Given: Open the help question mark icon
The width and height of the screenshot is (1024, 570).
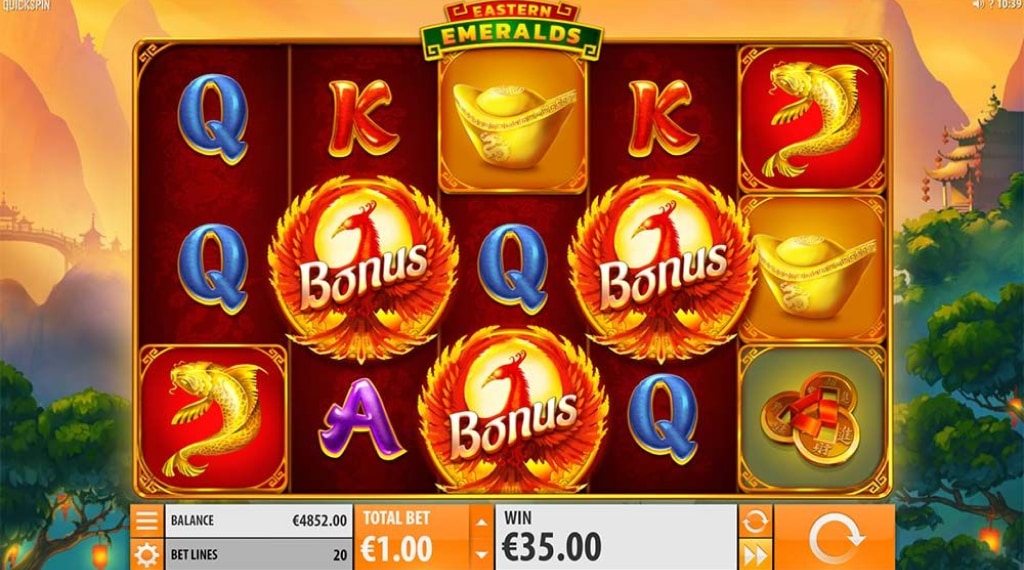Looking at the screenshot, I should 991,5.
